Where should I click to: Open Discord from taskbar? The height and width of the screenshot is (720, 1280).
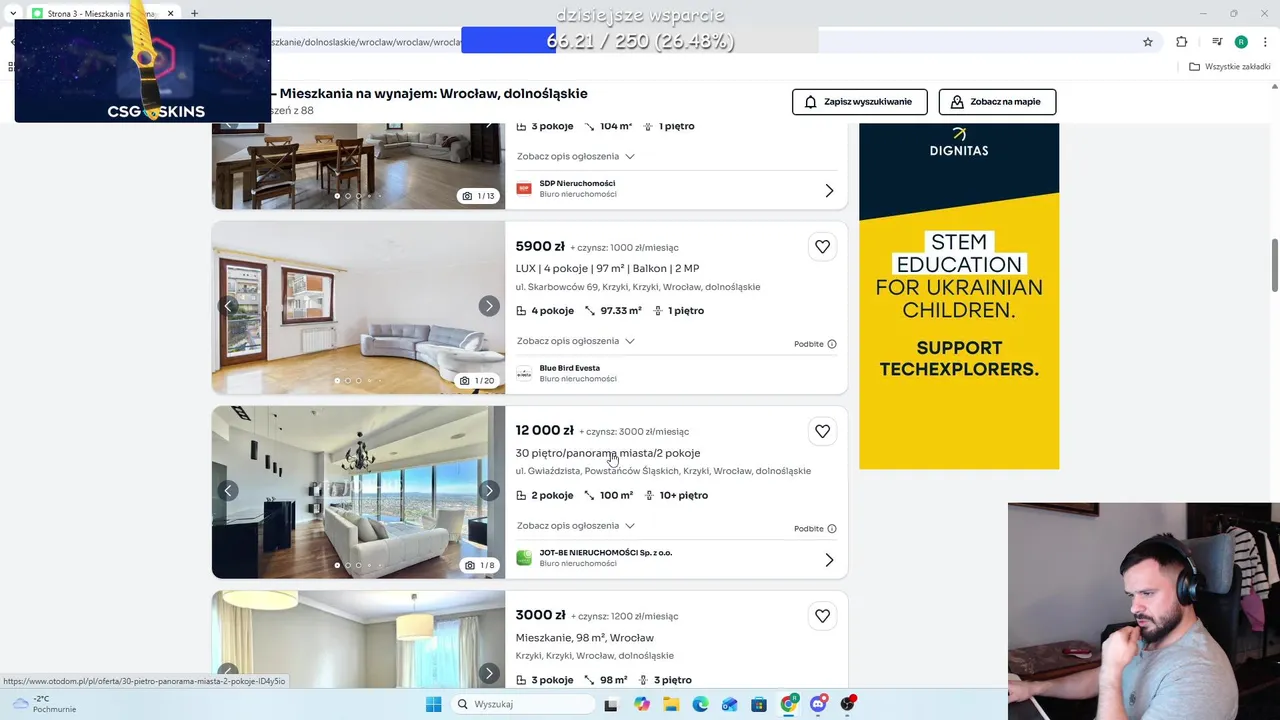point(818,704)
